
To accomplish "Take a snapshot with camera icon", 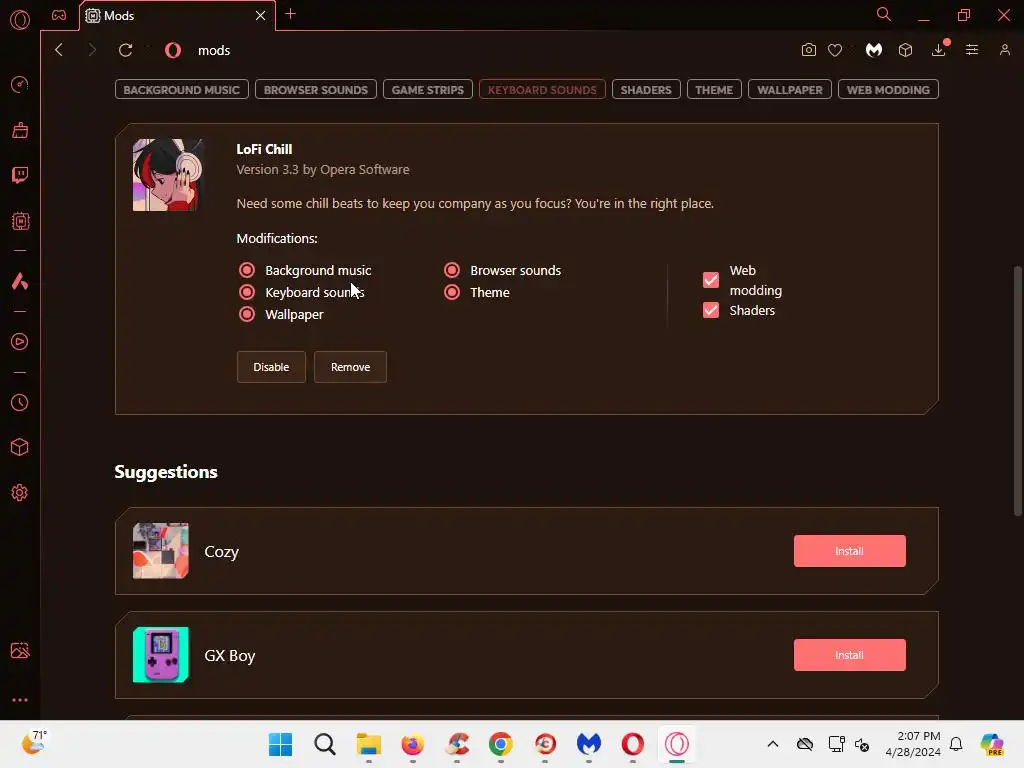I will (808, 50).
